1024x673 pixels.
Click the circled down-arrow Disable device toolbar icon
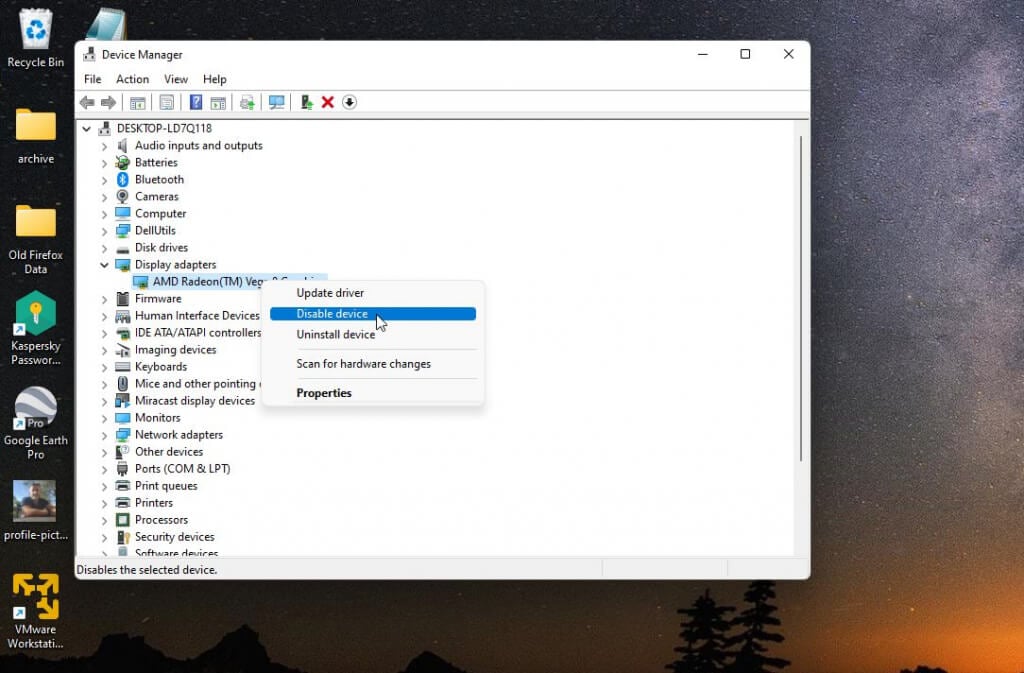pyautogui.click(x=349, y=102)
